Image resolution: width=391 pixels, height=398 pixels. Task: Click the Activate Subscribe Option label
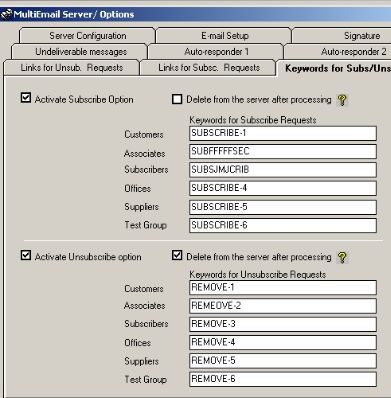click(84, 99)
